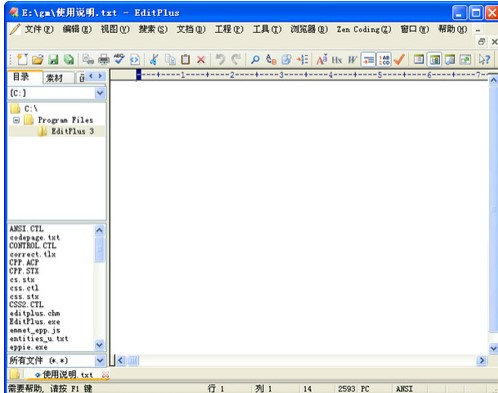The image size is (498, 393).
Task: Click the 使用说明.txt document tab
Action: click(x=68, y=375)
